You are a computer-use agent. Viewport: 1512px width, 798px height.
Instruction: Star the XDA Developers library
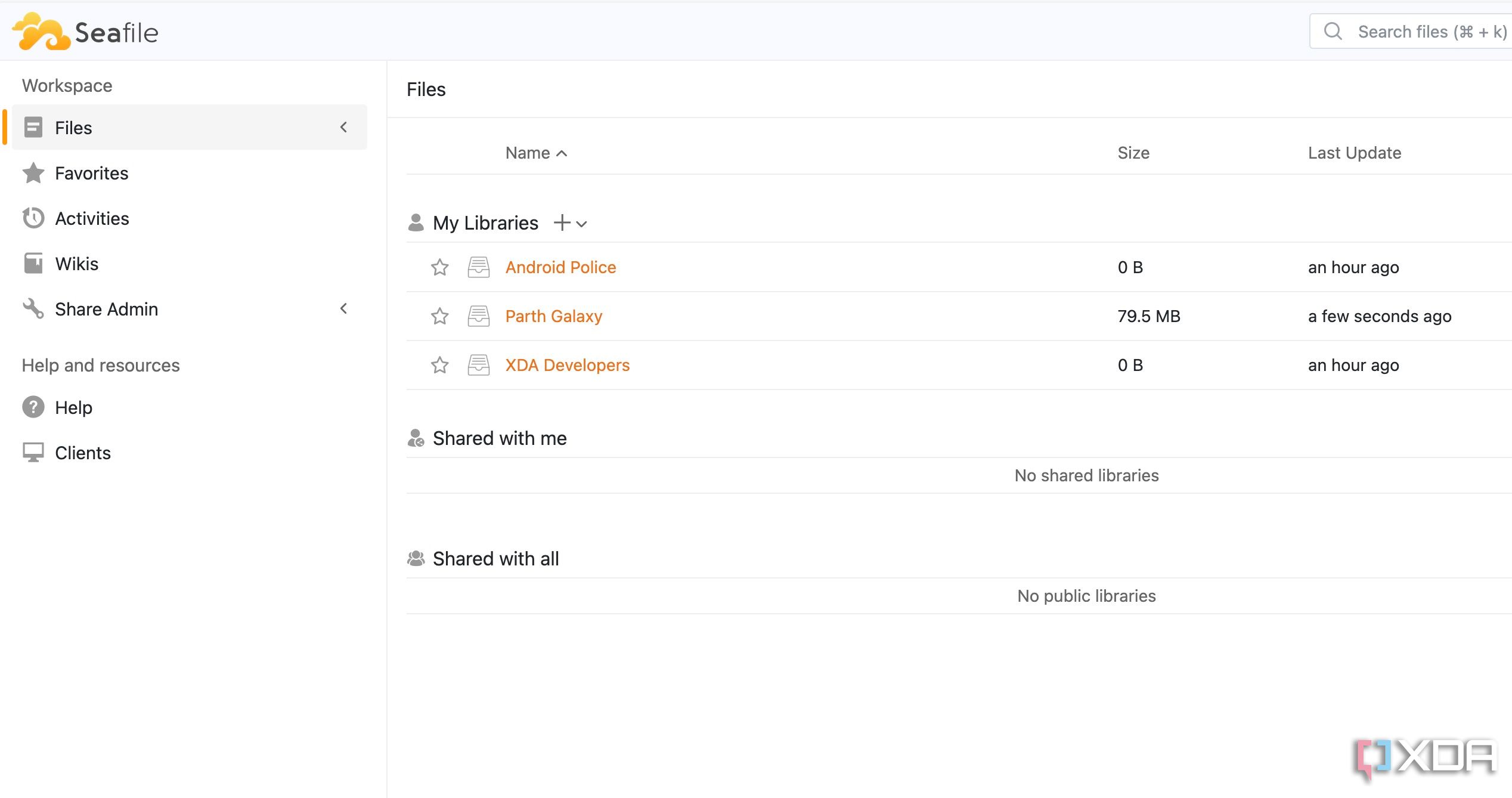440,365
